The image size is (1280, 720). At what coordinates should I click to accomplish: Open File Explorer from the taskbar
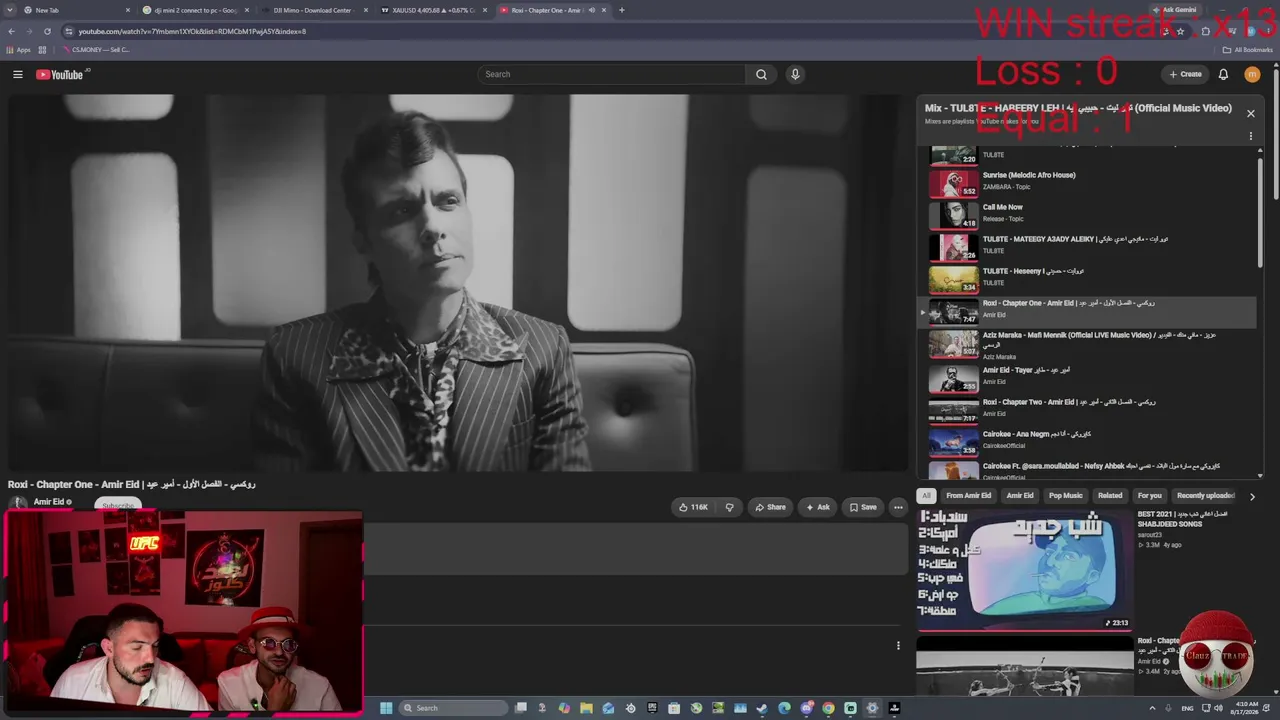click(x=586, y=708)
